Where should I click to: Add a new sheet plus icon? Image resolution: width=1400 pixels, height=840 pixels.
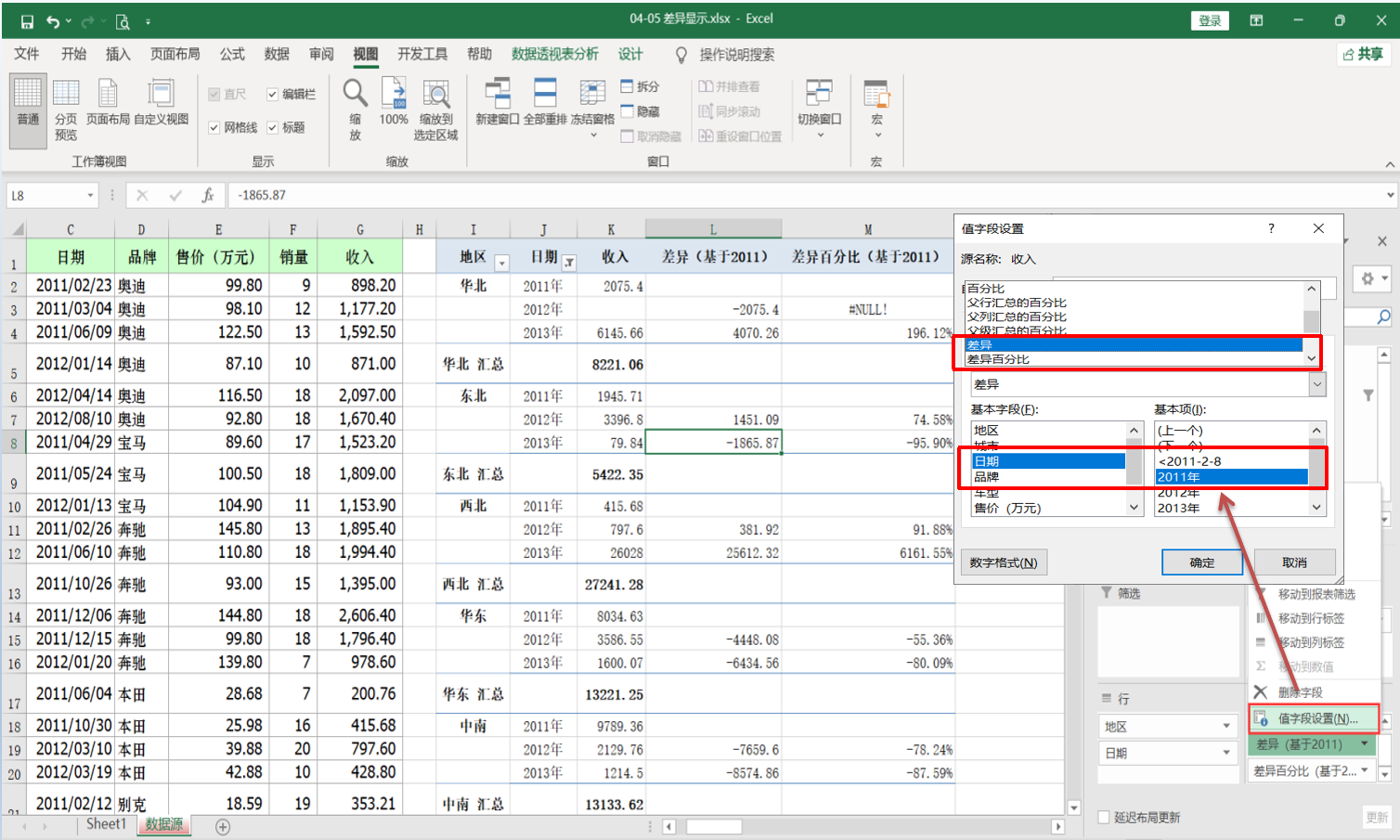click(223, 826)
